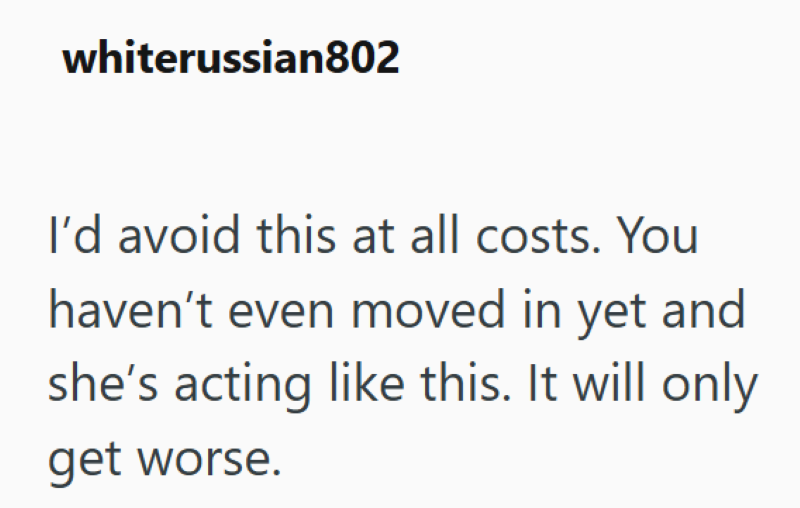Open the whiterussian802 user profile
Viewport: 800px width, 508px height.
pyautogui.click(x=231, y=57)
